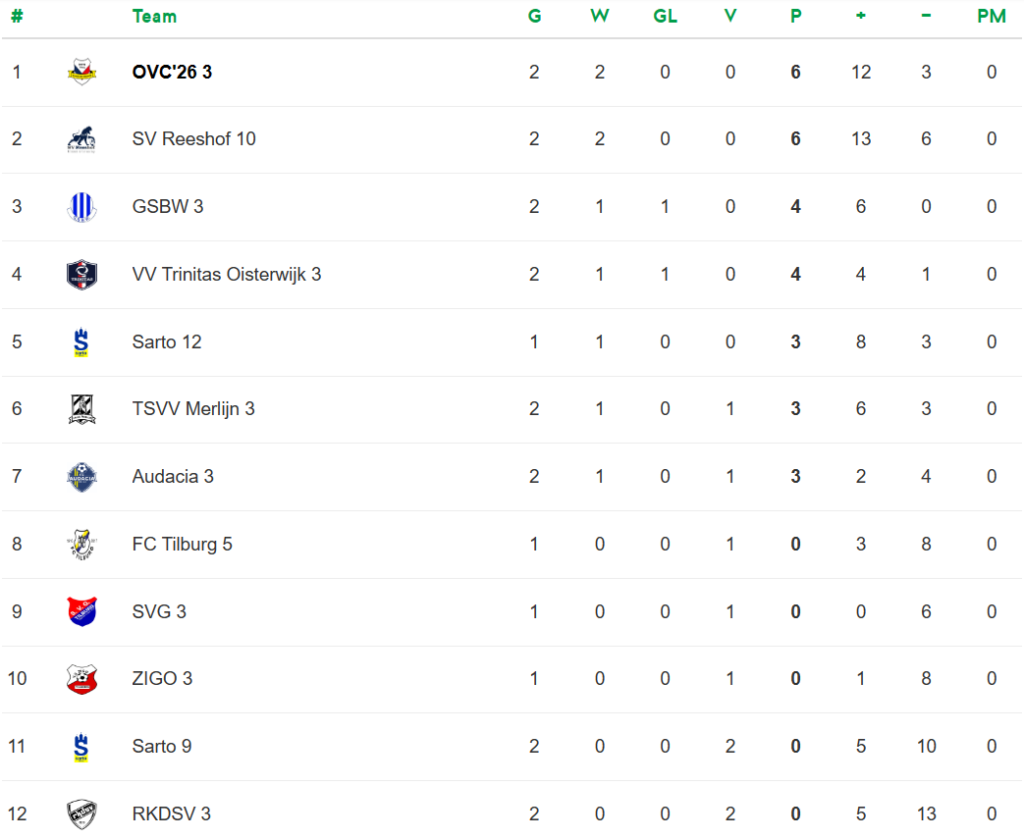Click the SV Reeshof 10 club crest
The image size is (1024, 839).
coord(81,139)
